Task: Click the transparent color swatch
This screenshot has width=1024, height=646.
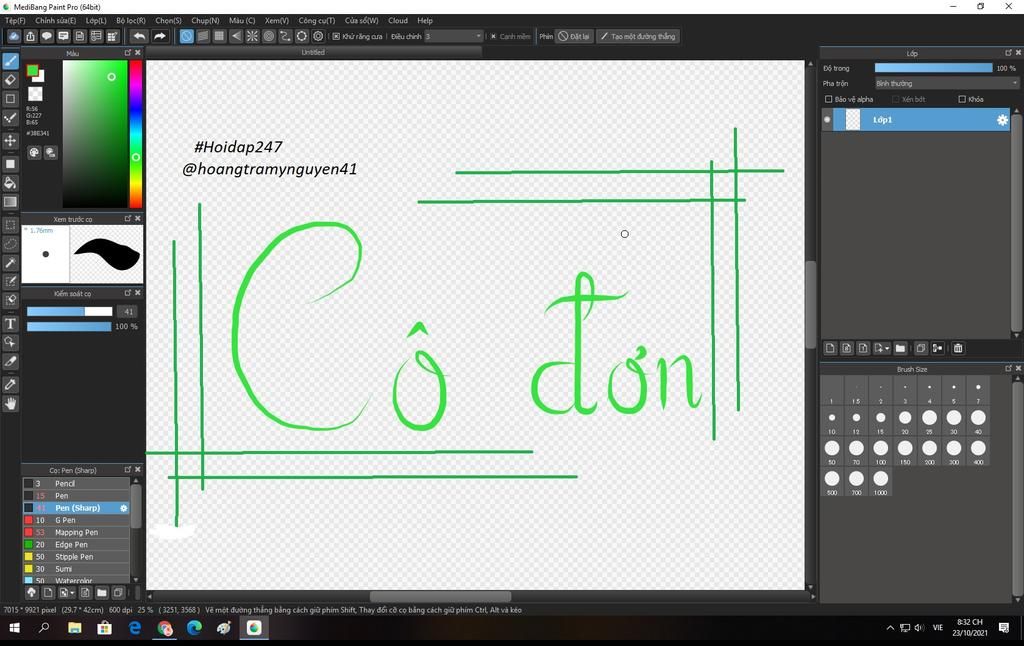Action: (35, 94)
